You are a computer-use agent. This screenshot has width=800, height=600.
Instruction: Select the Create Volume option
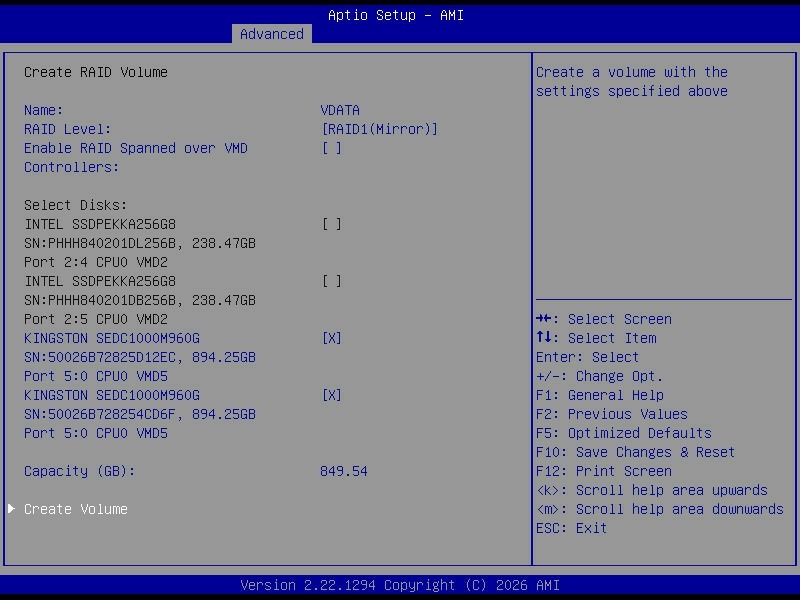coord(76,509)
